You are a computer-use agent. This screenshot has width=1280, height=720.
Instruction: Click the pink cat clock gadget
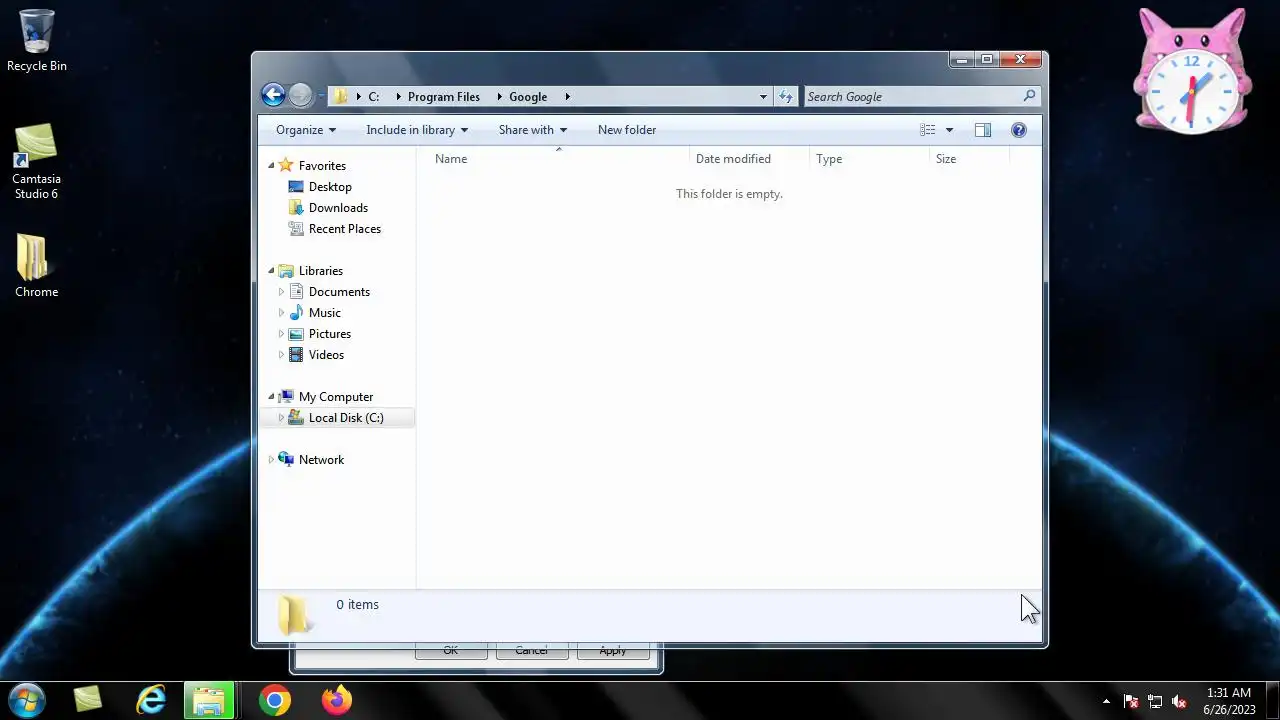pos(1192,70)
